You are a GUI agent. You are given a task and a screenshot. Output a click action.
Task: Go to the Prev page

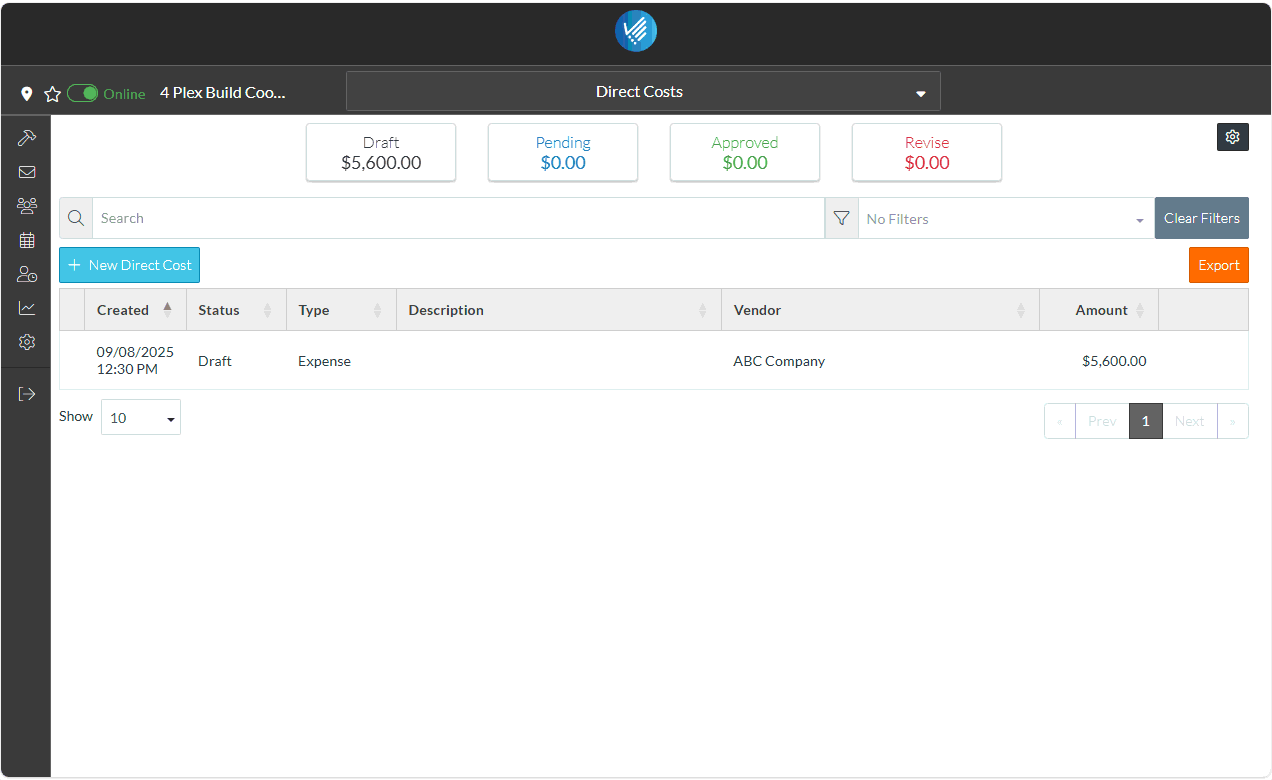1102,421
